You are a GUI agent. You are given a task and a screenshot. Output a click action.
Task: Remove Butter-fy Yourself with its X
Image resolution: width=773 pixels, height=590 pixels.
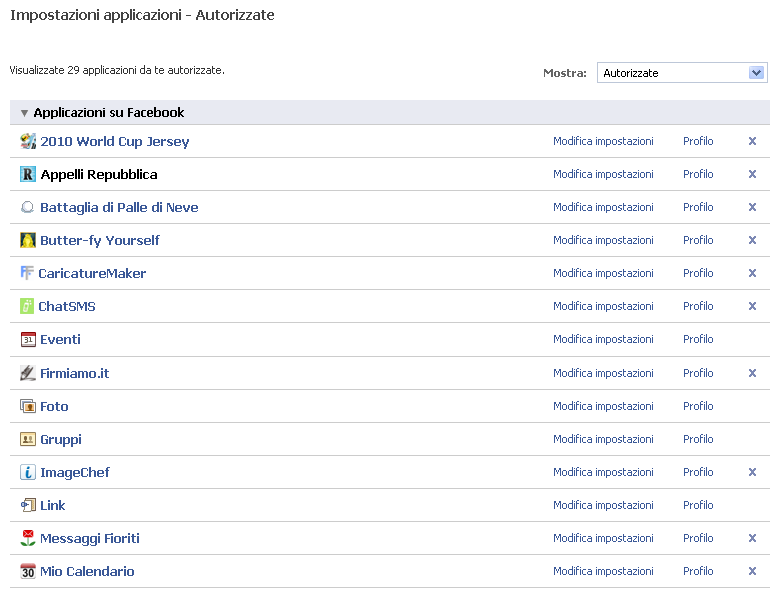752,241
